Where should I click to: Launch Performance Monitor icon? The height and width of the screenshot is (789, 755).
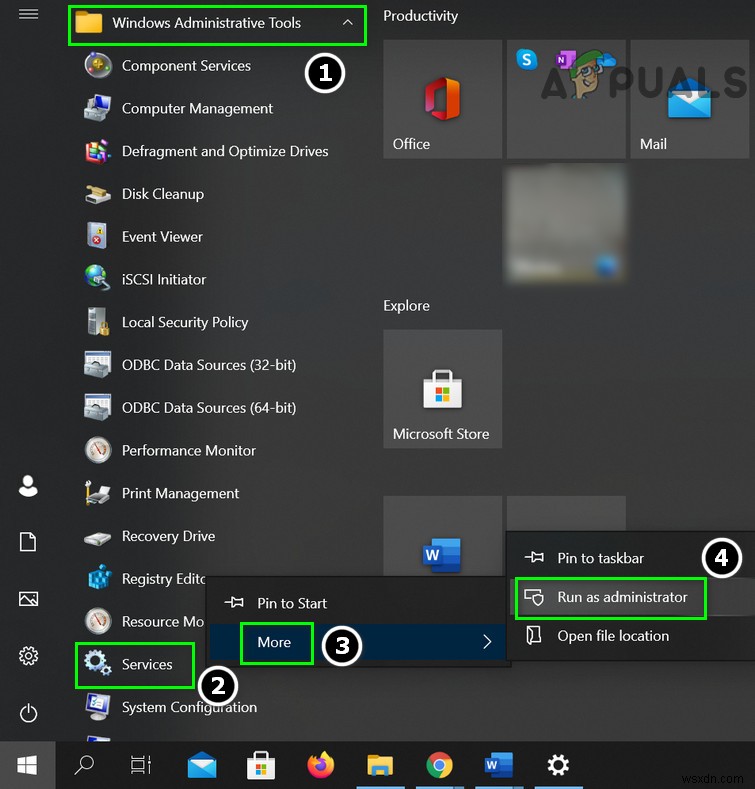coord(98,450)
